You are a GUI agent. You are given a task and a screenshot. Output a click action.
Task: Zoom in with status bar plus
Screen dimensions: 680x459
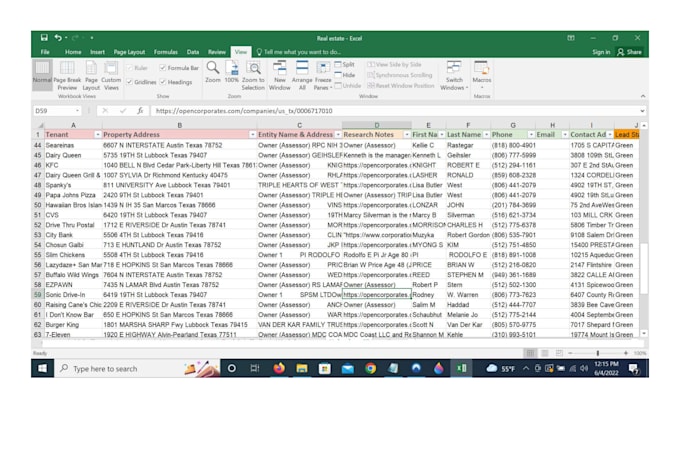(625, 353)
